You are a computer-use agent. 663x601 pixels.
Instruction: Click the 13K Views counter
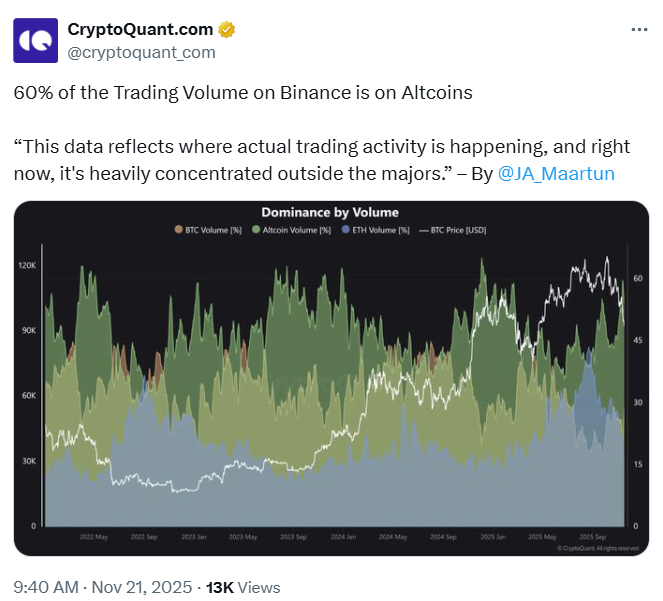pos(243,587)
